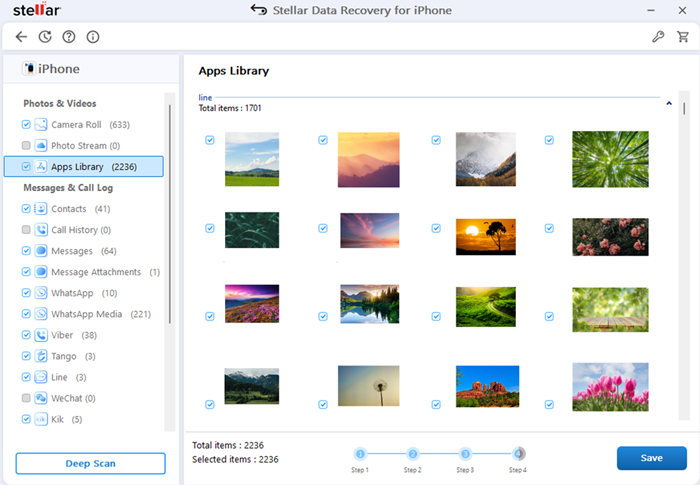The image size is (700, 485).
Task: Enable the Call History checkbox
Action: (x=26, y=230)
